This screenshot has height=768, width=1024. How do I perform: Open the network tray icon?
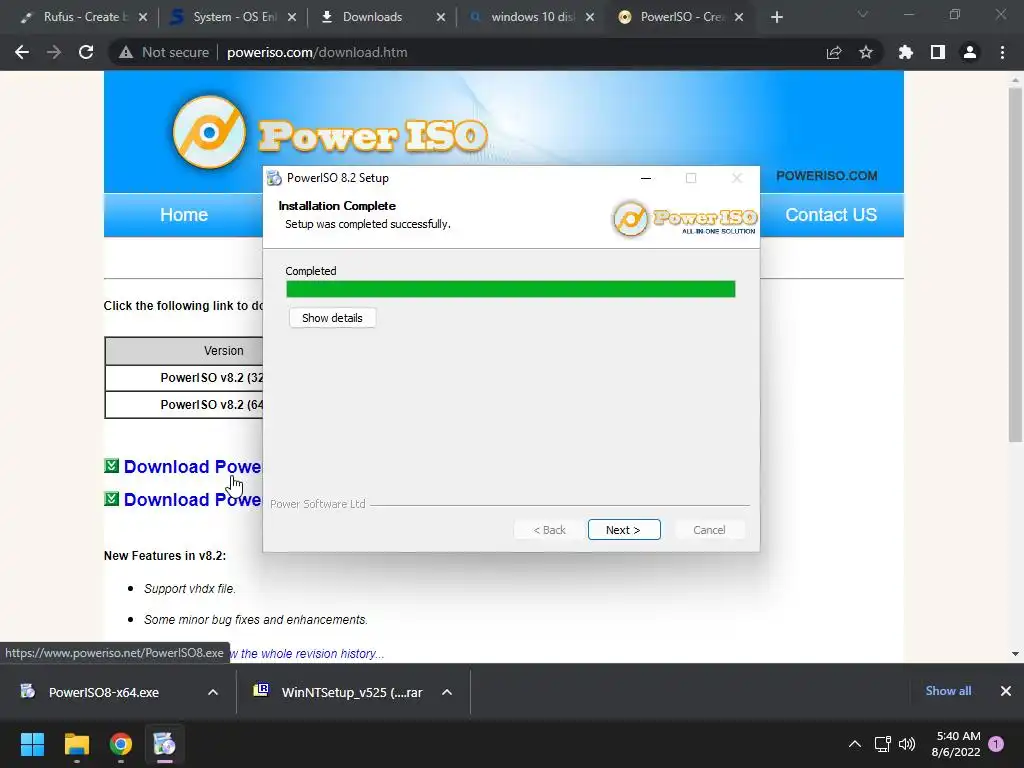pyautogui.click(x=883, y=744)
